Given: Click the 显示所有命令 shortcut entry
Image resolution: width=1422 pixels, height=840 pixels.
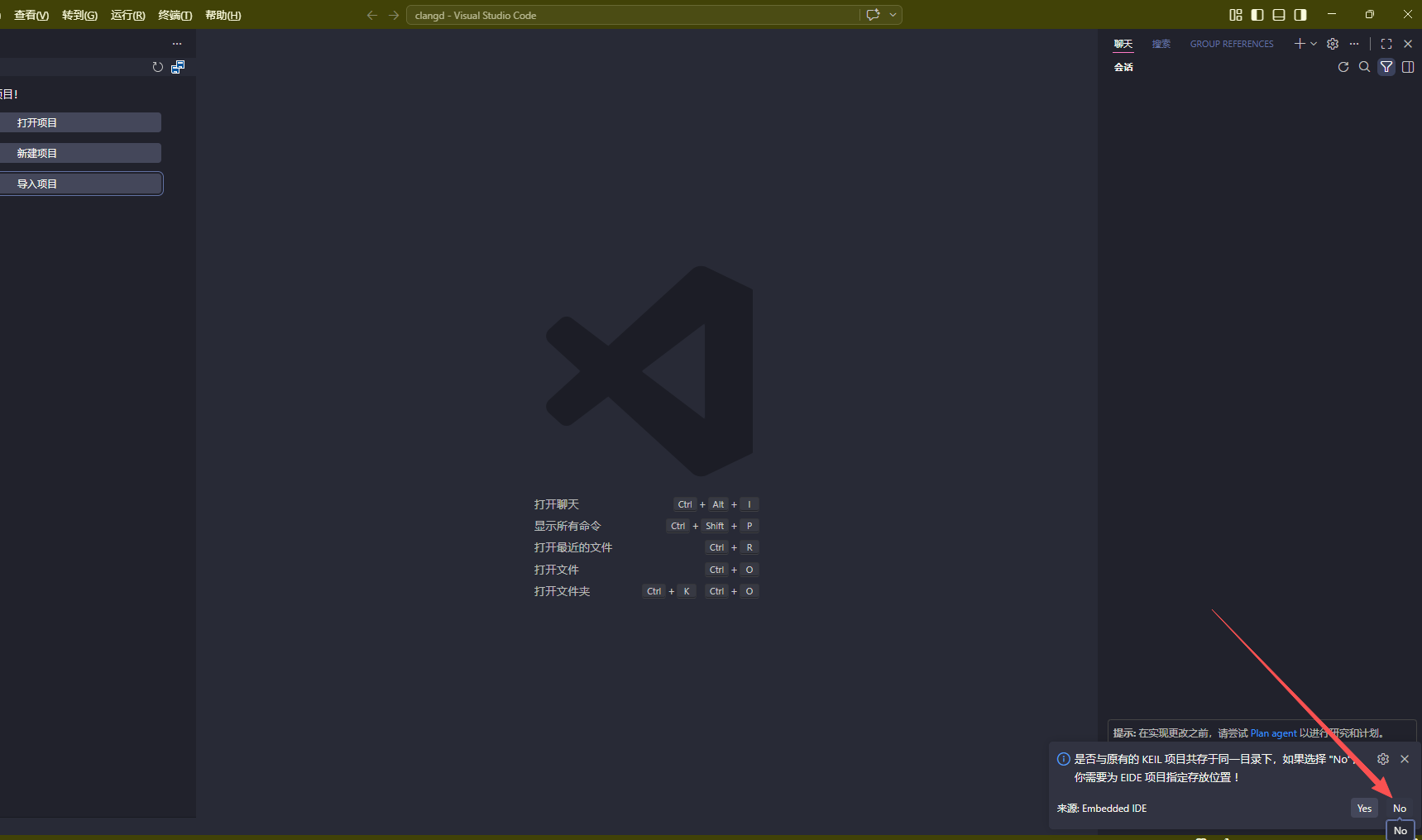Looking at the screenshot, I should pyautogui.click(x=567, y=526).
